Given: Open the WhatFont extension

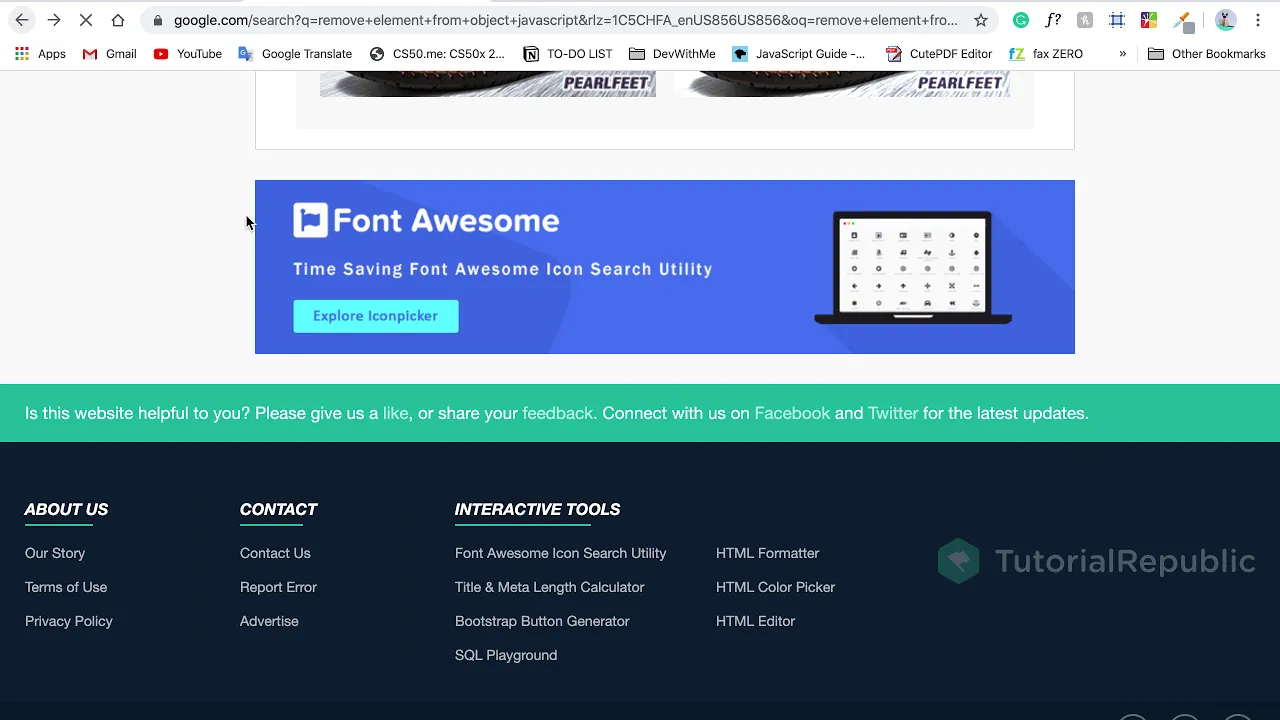Looking at the screenshot, I should [x=1052, y=20].
